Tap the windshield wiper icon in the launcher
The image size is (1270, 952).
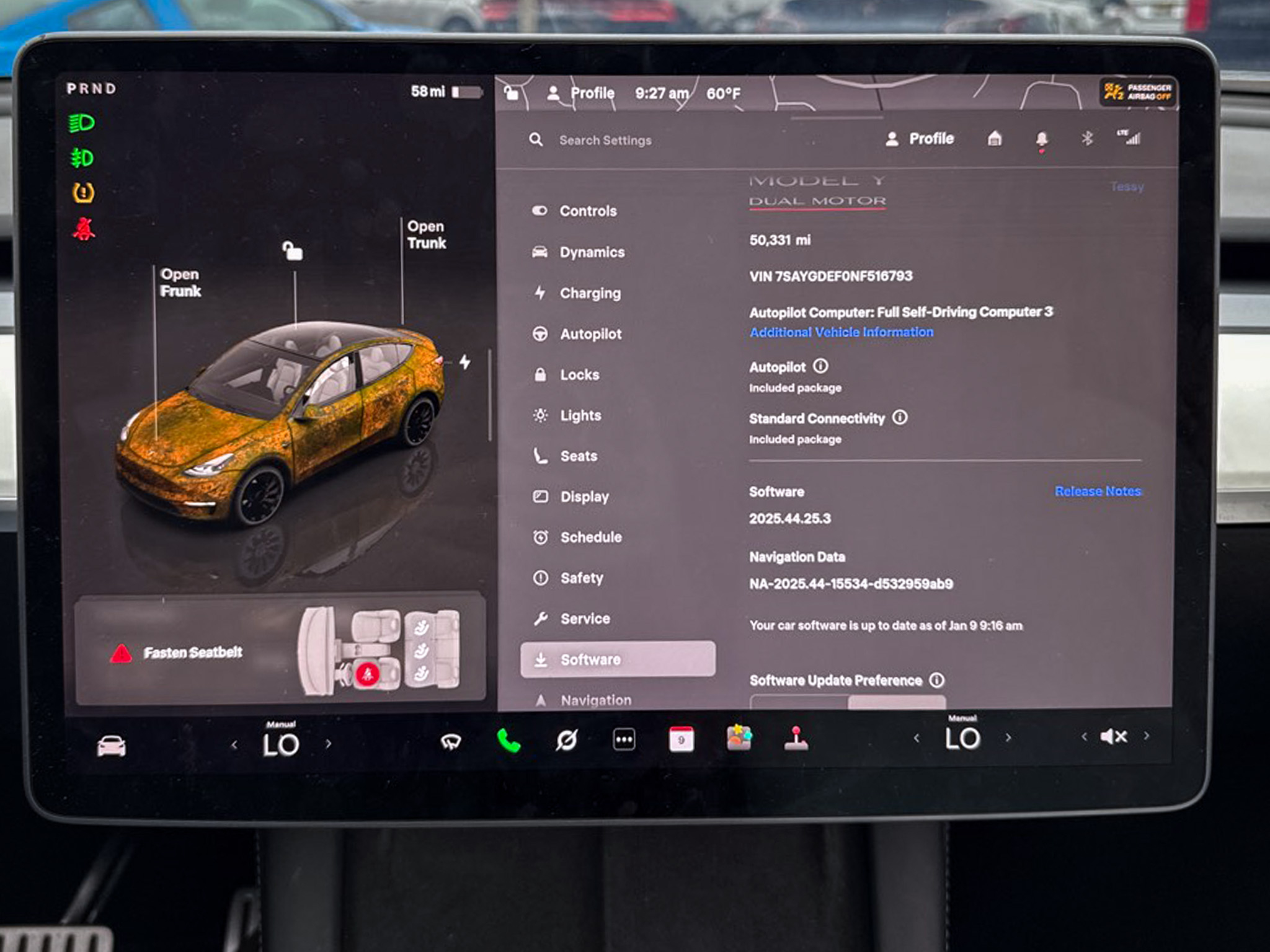pyautogui.click(x=451, y=739)
